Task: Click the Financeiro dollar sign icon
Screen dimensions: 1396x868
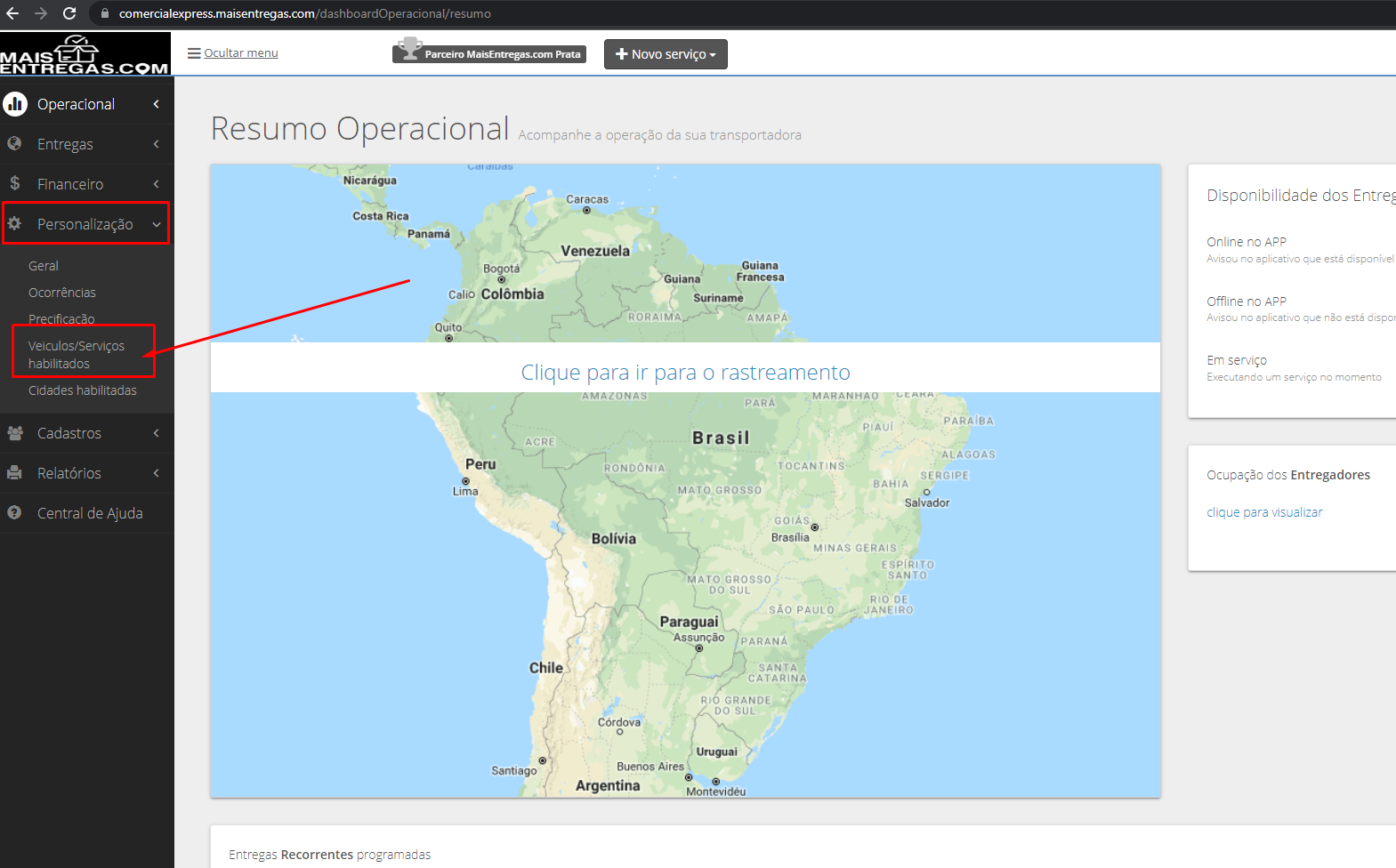Action: coord(14,183)
